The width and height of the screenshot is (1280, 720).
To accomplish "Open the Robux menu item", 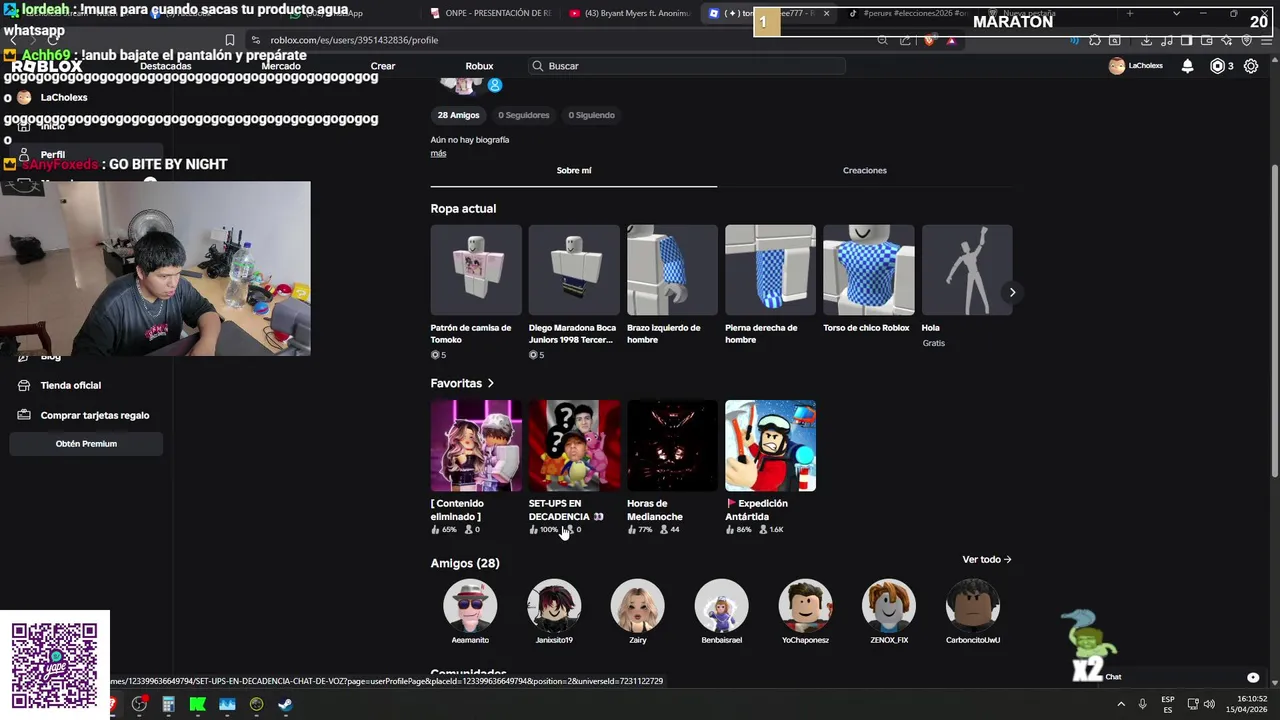I will click(x=479, y=66).
